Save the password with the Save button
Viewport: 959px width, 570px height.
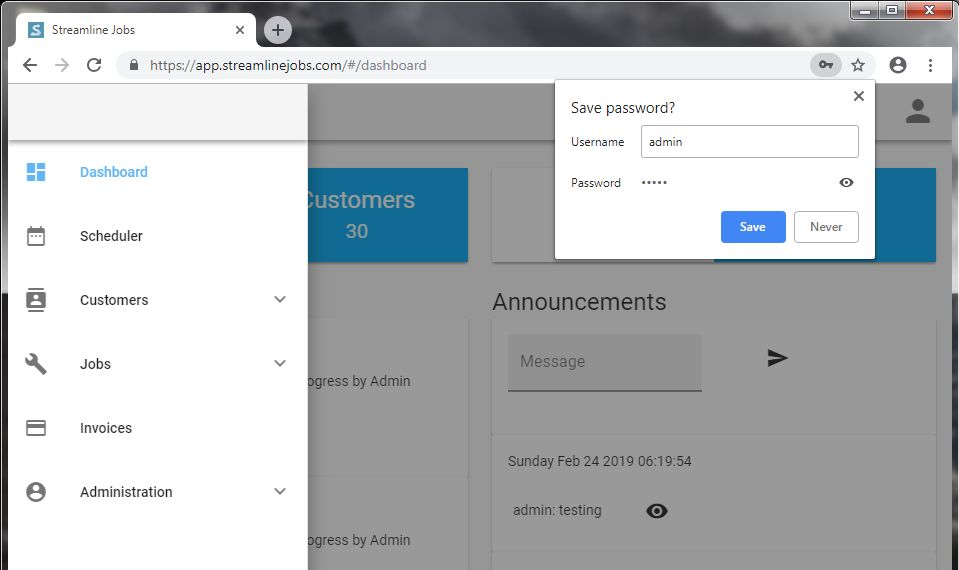(x=753, y=227)
